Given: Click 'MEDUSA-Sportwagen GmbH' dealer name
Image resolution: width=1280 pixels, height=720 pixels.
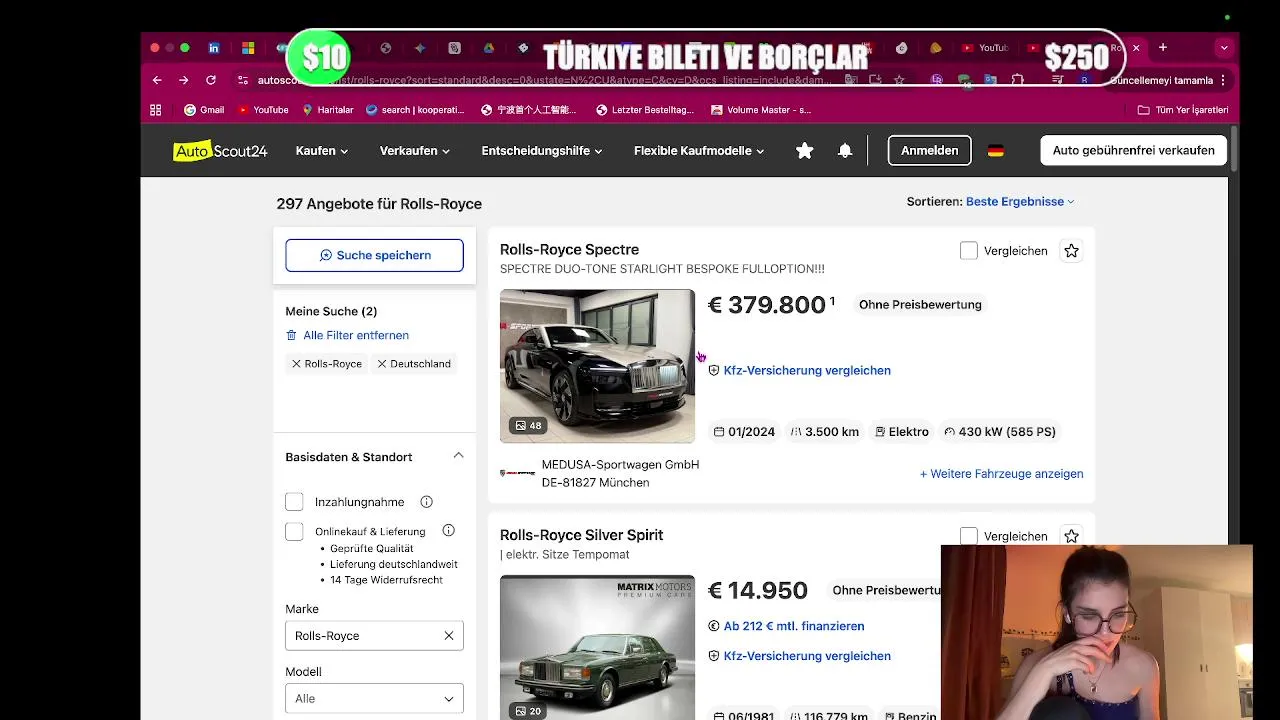Looking at the screenshot, I should 620,465.
